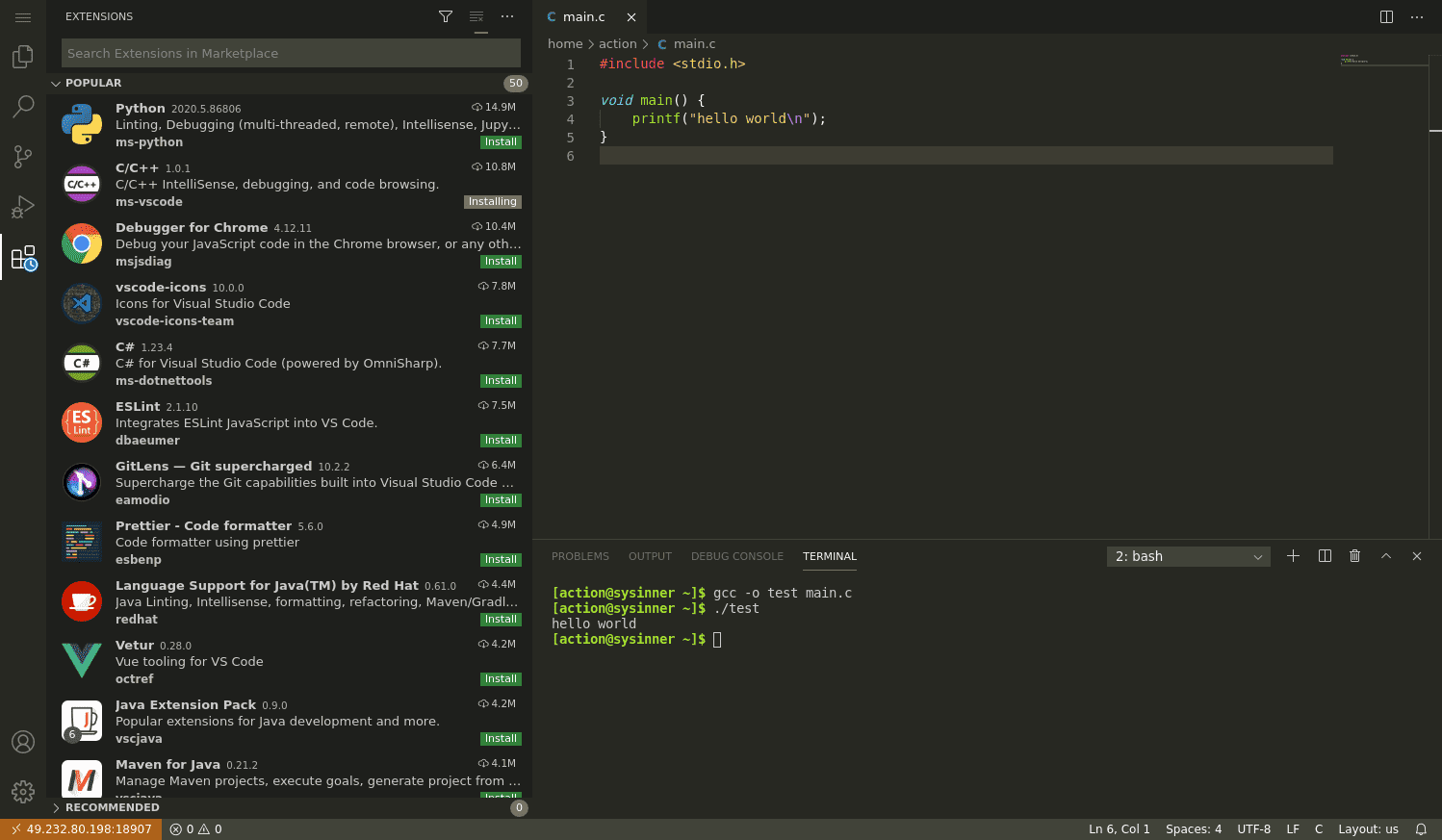Toggle maximize panel with the chevron
This screenshot has height=840, width=1442.
(1386, 556)
